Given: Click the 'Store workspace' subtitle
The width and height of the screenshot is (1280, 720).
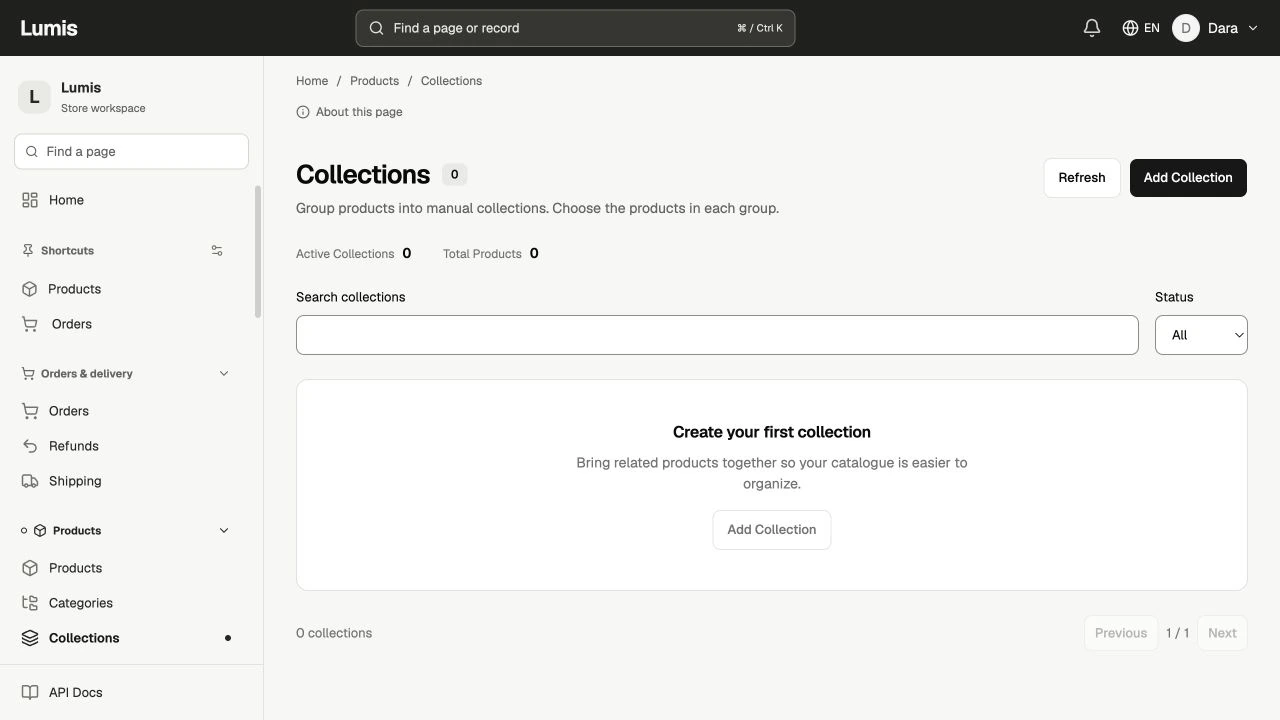Looking at the screenshot, I should (x=103, y=108).
